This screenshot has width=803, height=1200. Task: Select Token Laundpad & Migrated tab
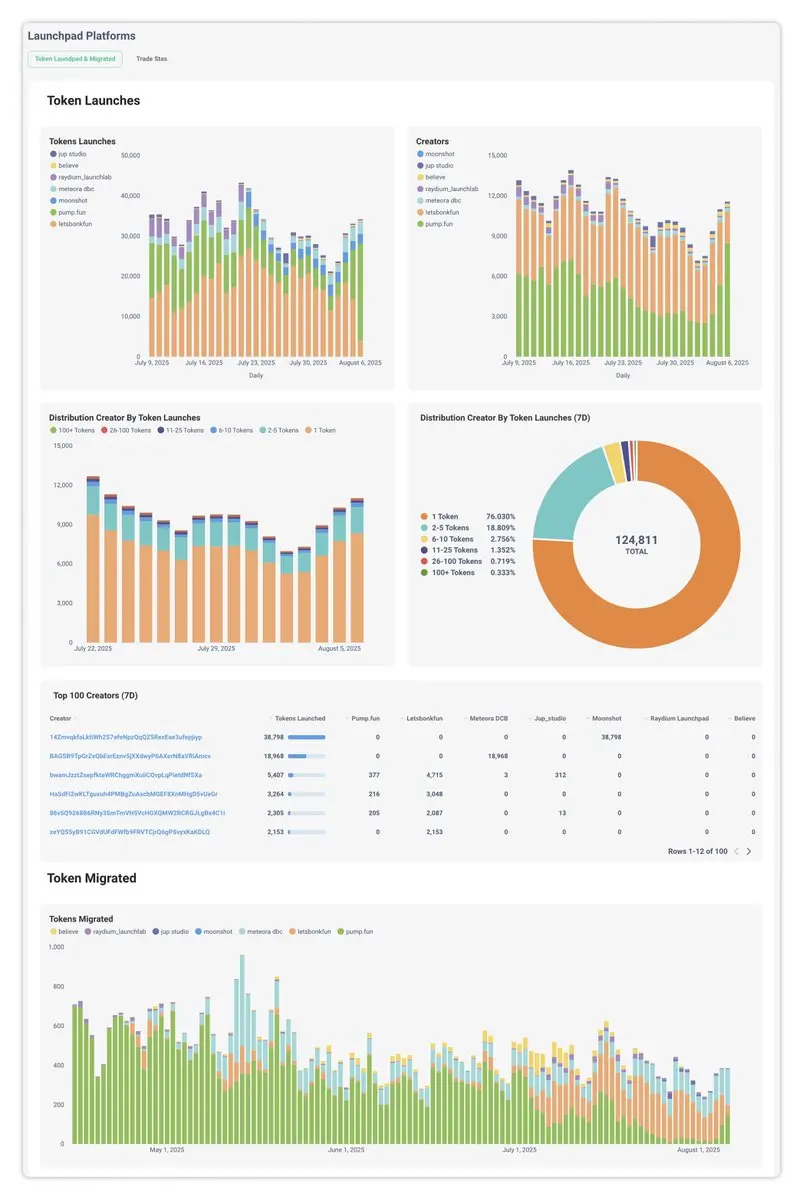(x=75, y=59)
